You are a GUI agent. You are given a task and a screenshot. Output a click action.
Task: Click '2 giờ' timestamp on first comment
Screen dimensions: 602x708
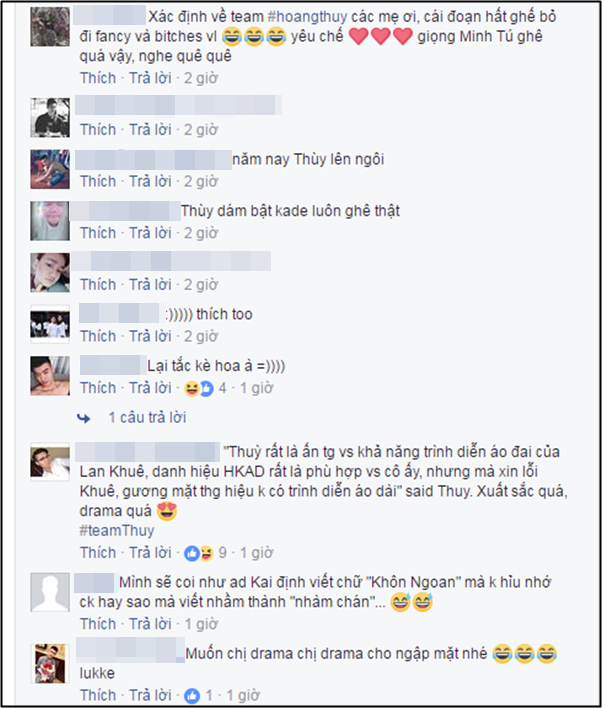point(201,79)
